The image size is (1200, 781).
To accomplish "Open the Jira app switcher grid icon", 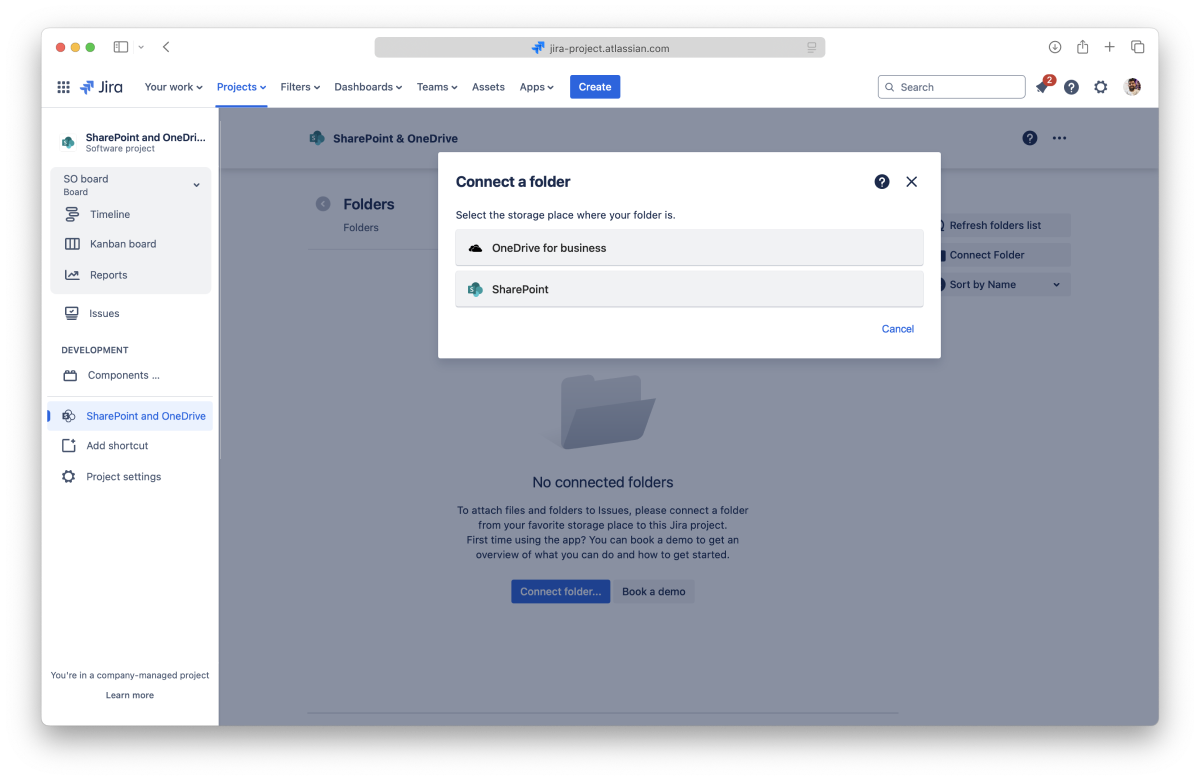I will pos(63,87).
